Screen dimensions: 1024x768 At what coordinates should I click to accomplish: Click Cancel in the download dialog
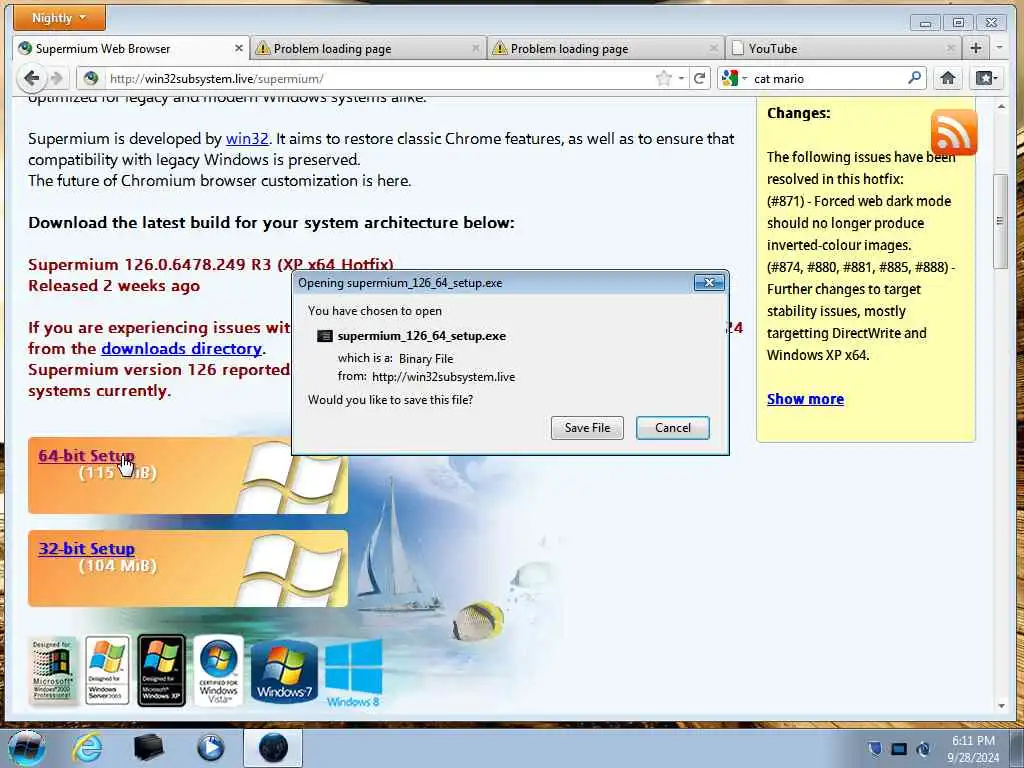tap(673, 428)
